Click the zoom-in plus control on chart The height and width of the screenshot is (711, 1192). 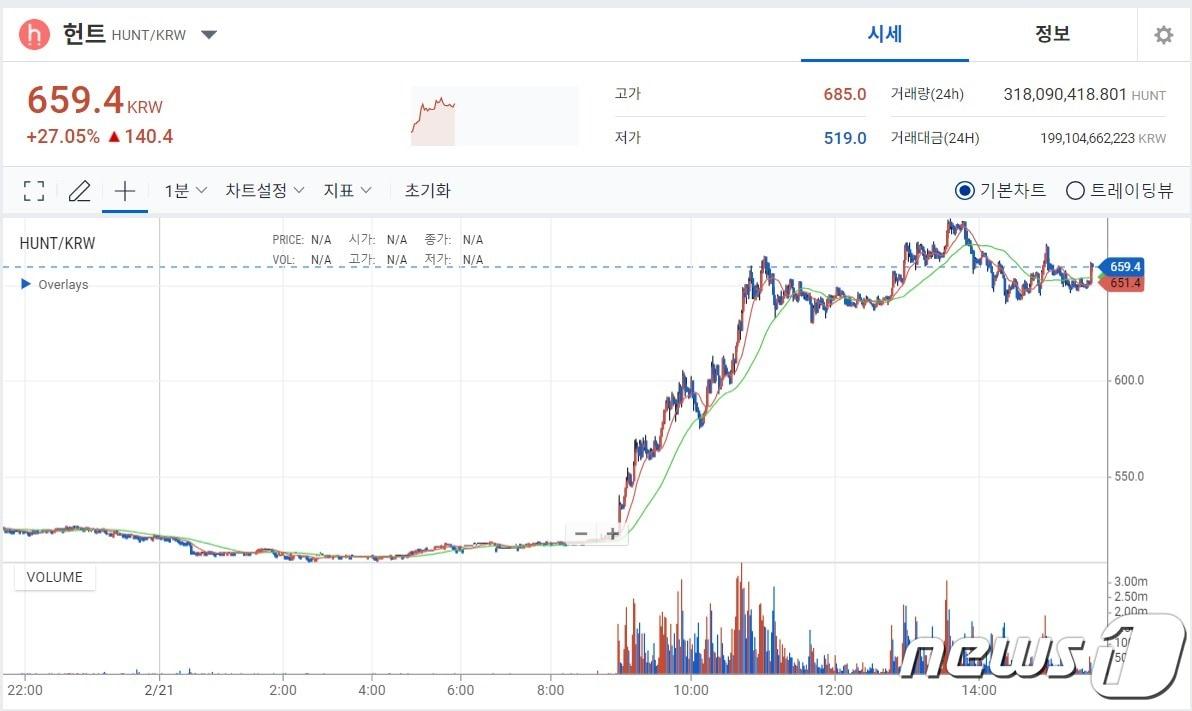pos(613,534)
